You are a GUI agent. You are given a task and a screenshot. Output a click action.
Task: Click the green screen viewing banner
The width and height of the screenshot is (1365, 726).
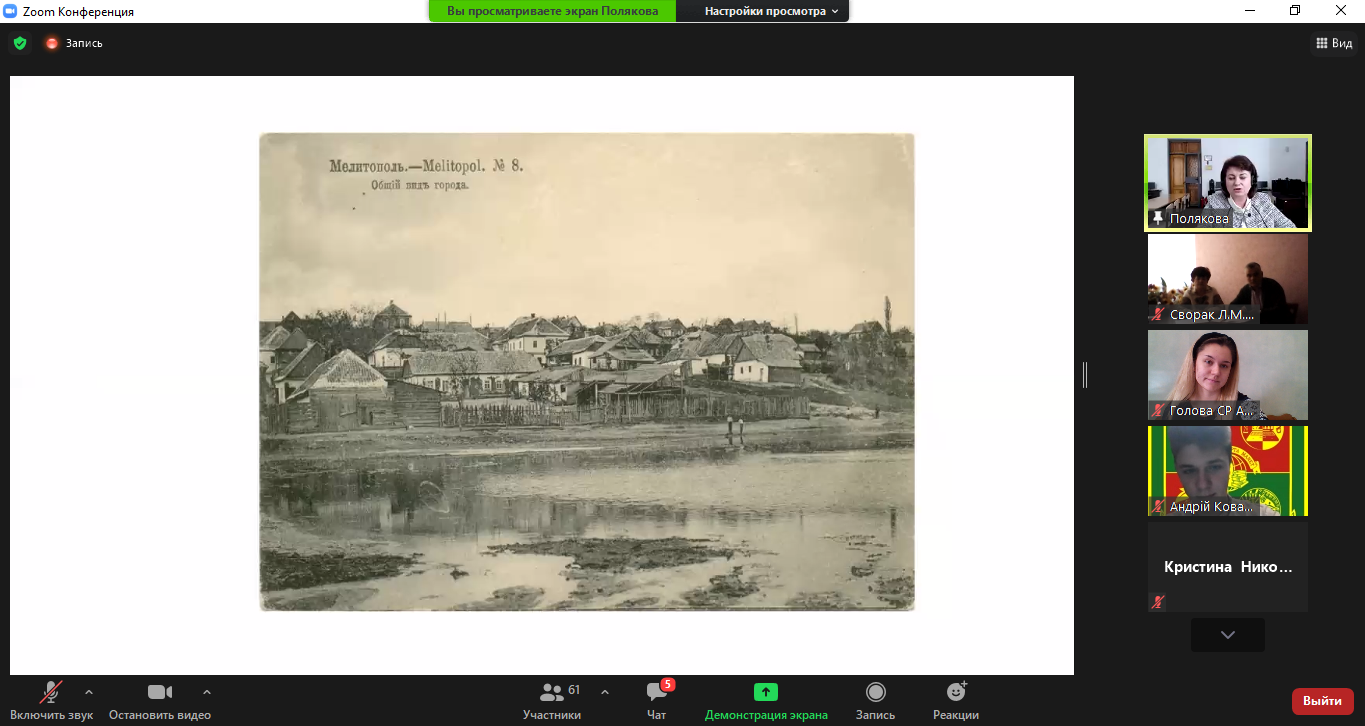552,11
